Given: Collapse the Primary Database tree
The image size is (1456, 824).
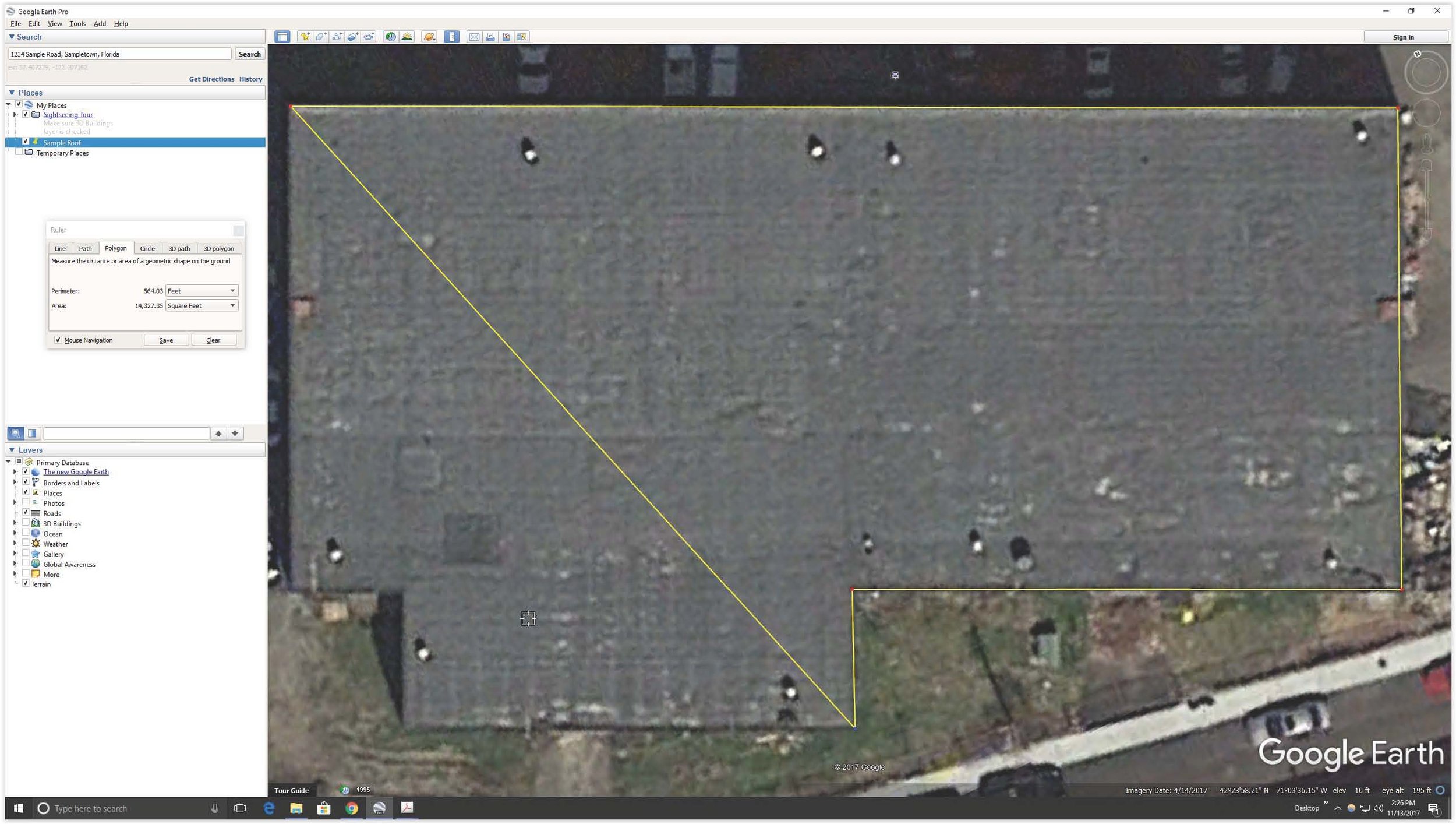Looking at the screenshot, I should click(8, 462).
